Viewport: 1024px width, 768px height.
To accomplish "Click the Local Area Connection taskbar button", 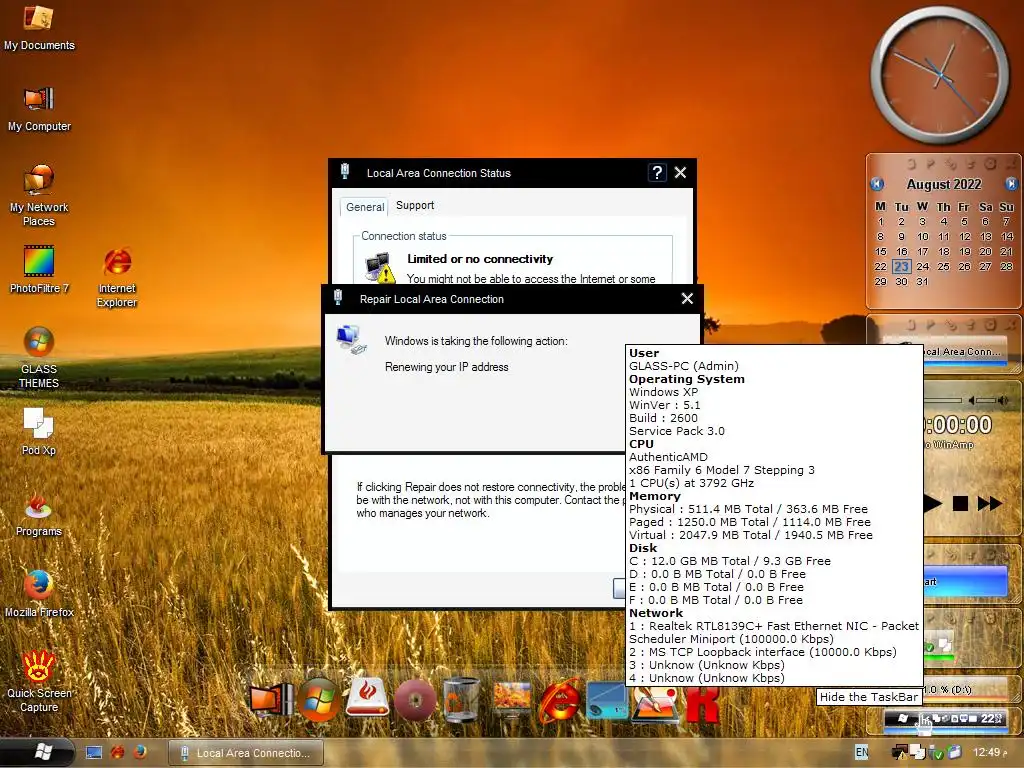I will pyautogui.click(x=246, y=753).
